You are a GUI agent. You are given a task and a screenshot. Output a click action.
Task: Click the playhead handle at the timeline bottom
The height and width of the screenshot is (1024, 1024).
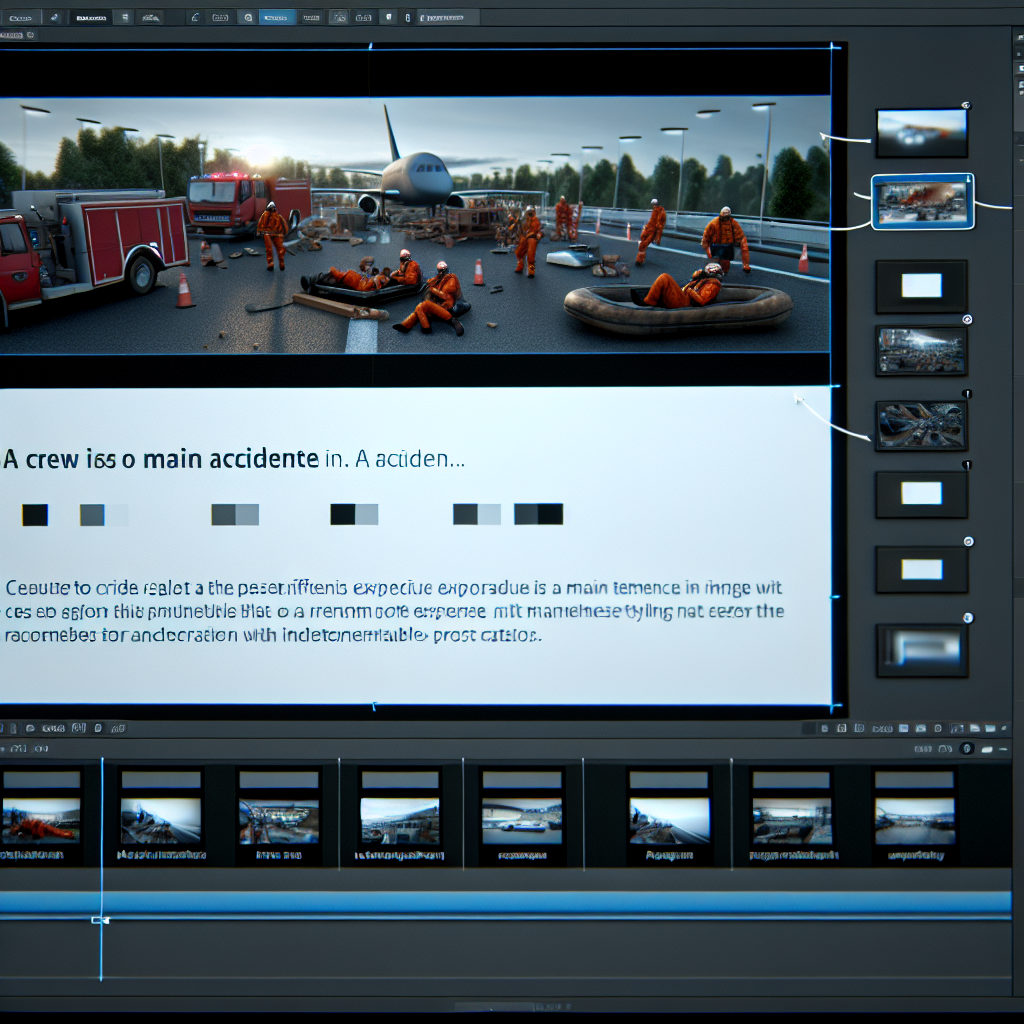point(99,920)
